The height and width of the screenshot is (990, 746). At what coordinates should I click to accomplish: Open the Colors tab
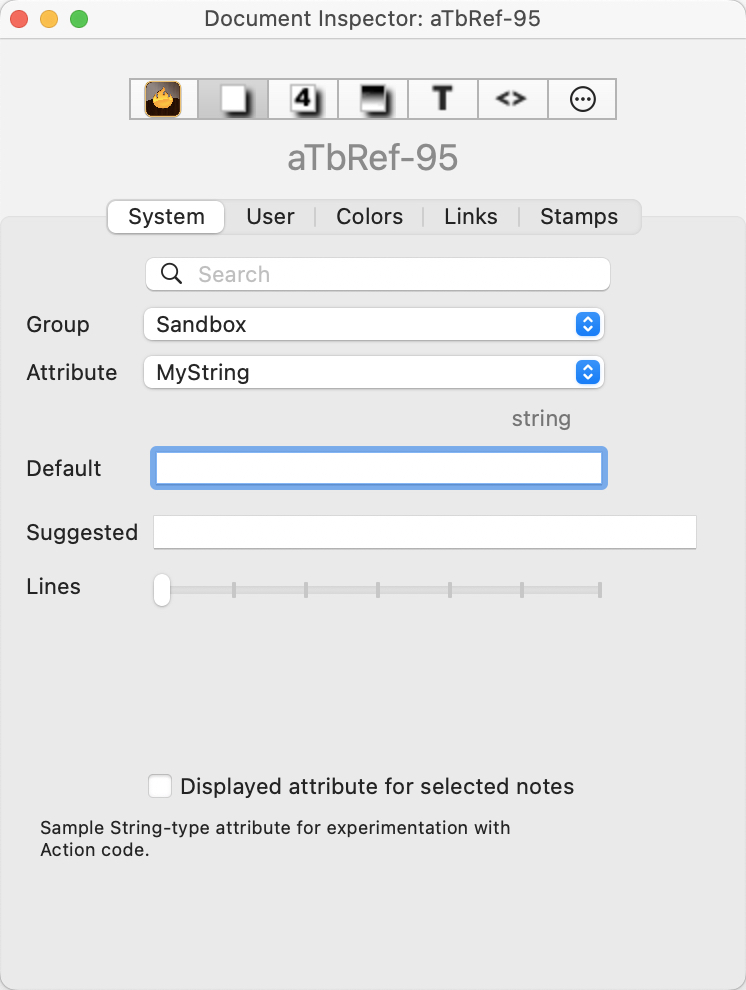point(369,217)
